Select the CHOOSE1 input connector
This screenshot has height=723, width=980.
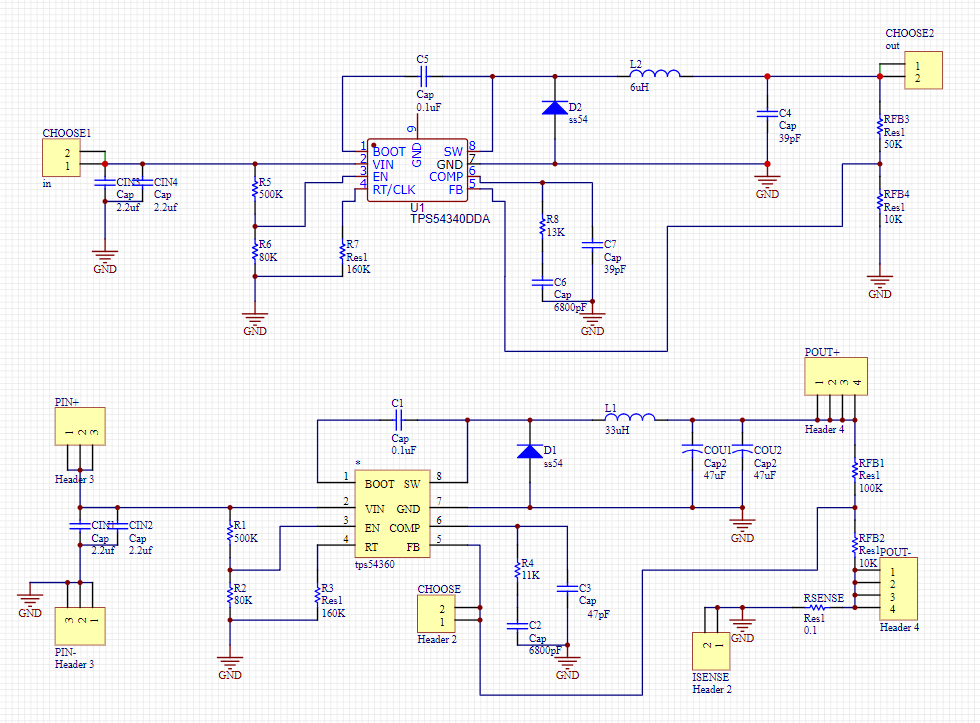coord(61,157)
